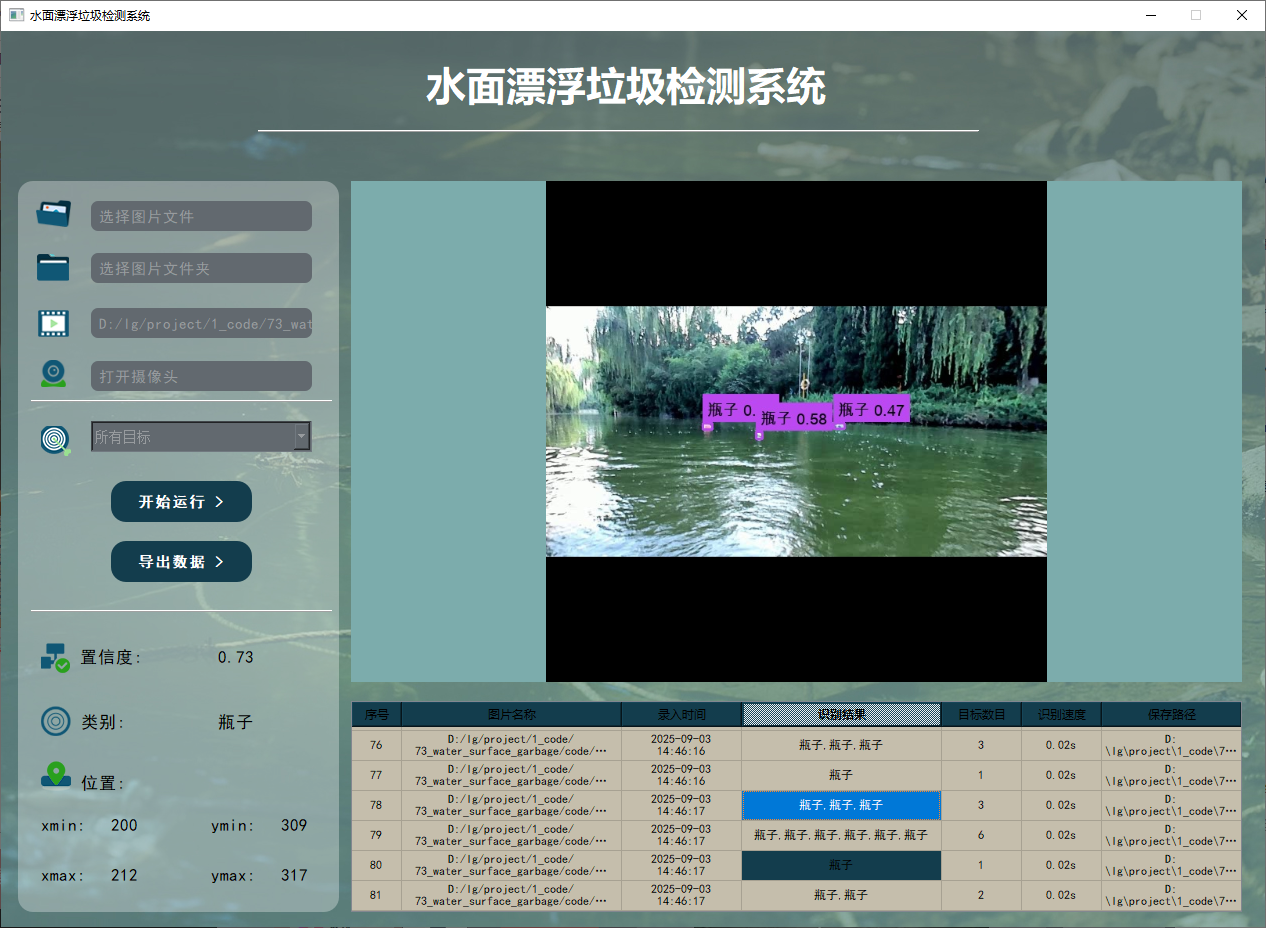Click the image file picker icon
1266x928 pixels.
point(54,214)
